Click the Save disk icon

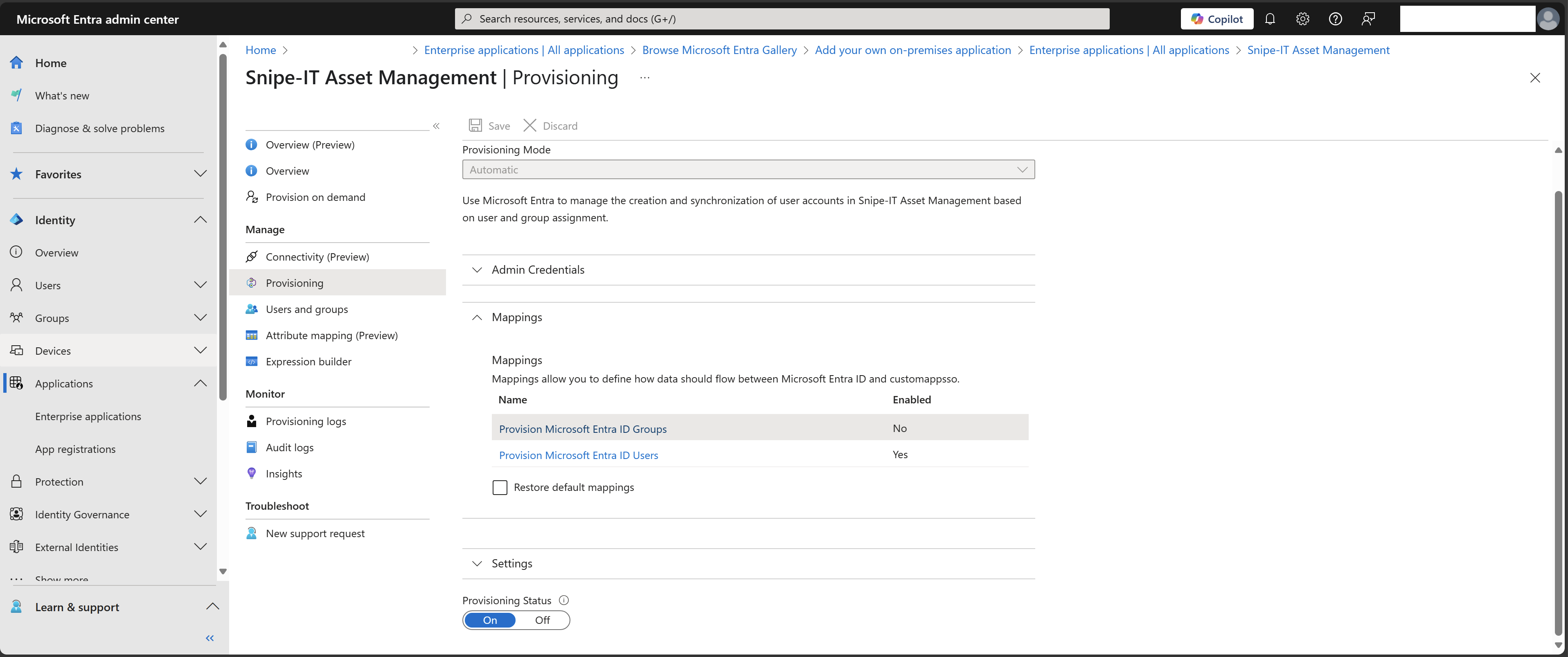pyautogui.click(x=475, y=125)
